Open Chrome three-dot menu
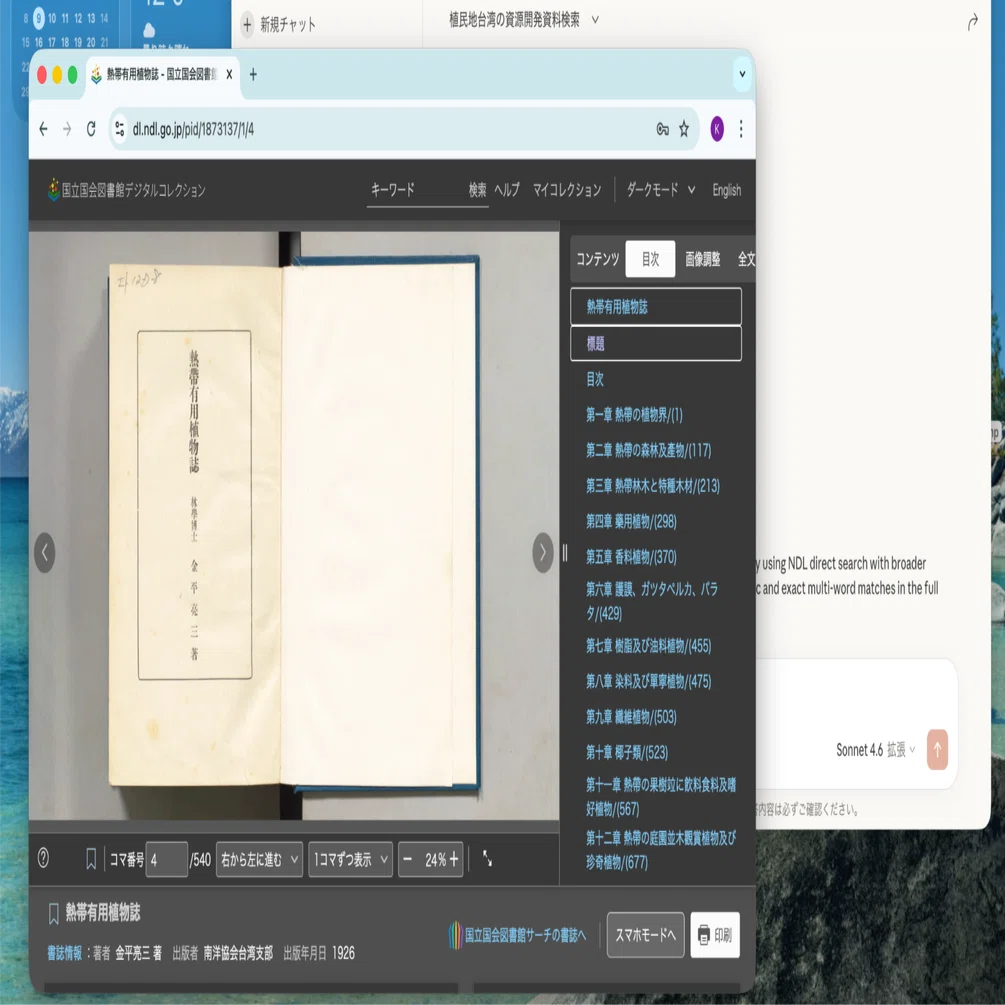This screenshot has width=1005, height=1005. tap(741, 129)
